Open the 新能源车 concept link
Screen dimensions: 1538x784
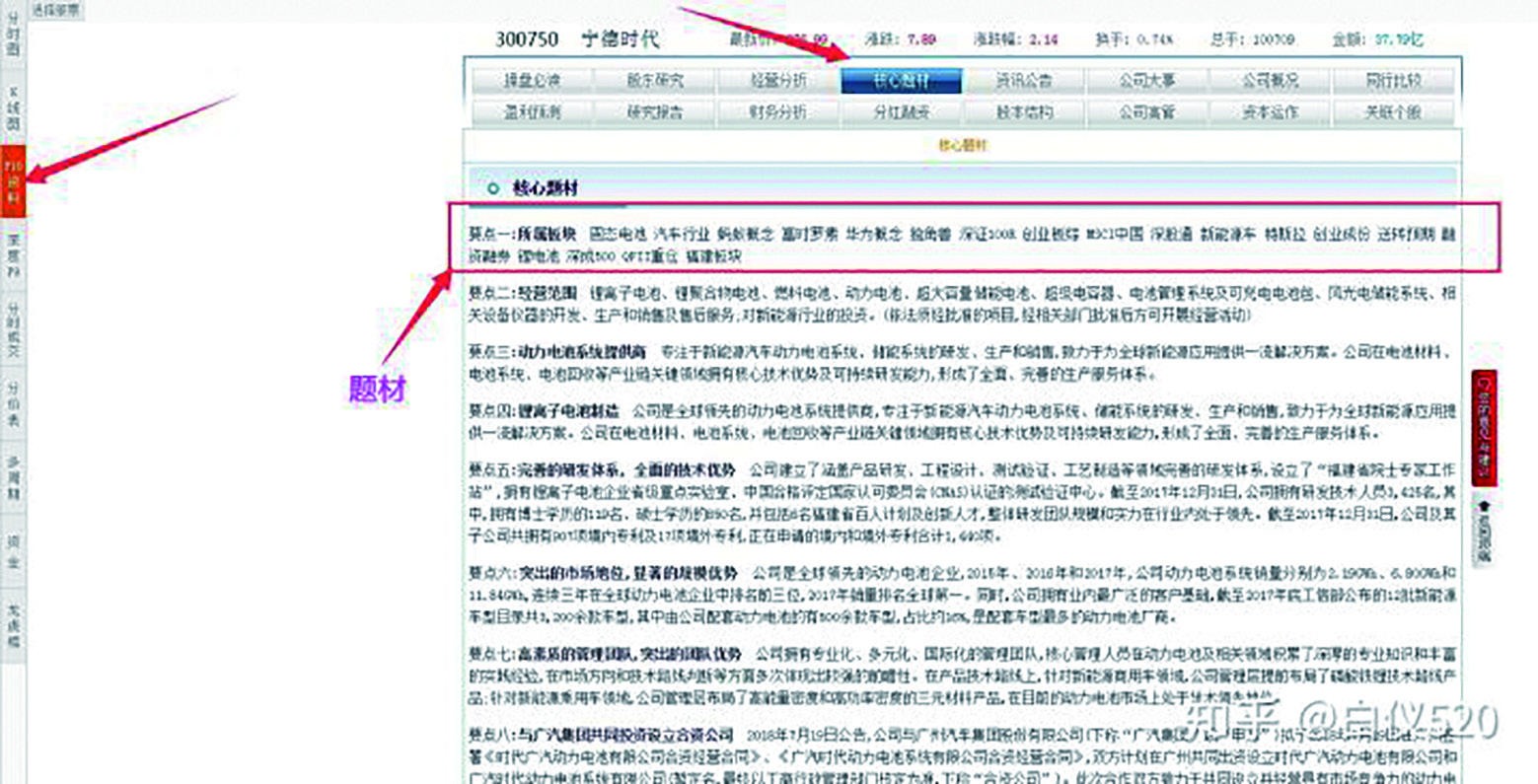(x=1225, y=235)
